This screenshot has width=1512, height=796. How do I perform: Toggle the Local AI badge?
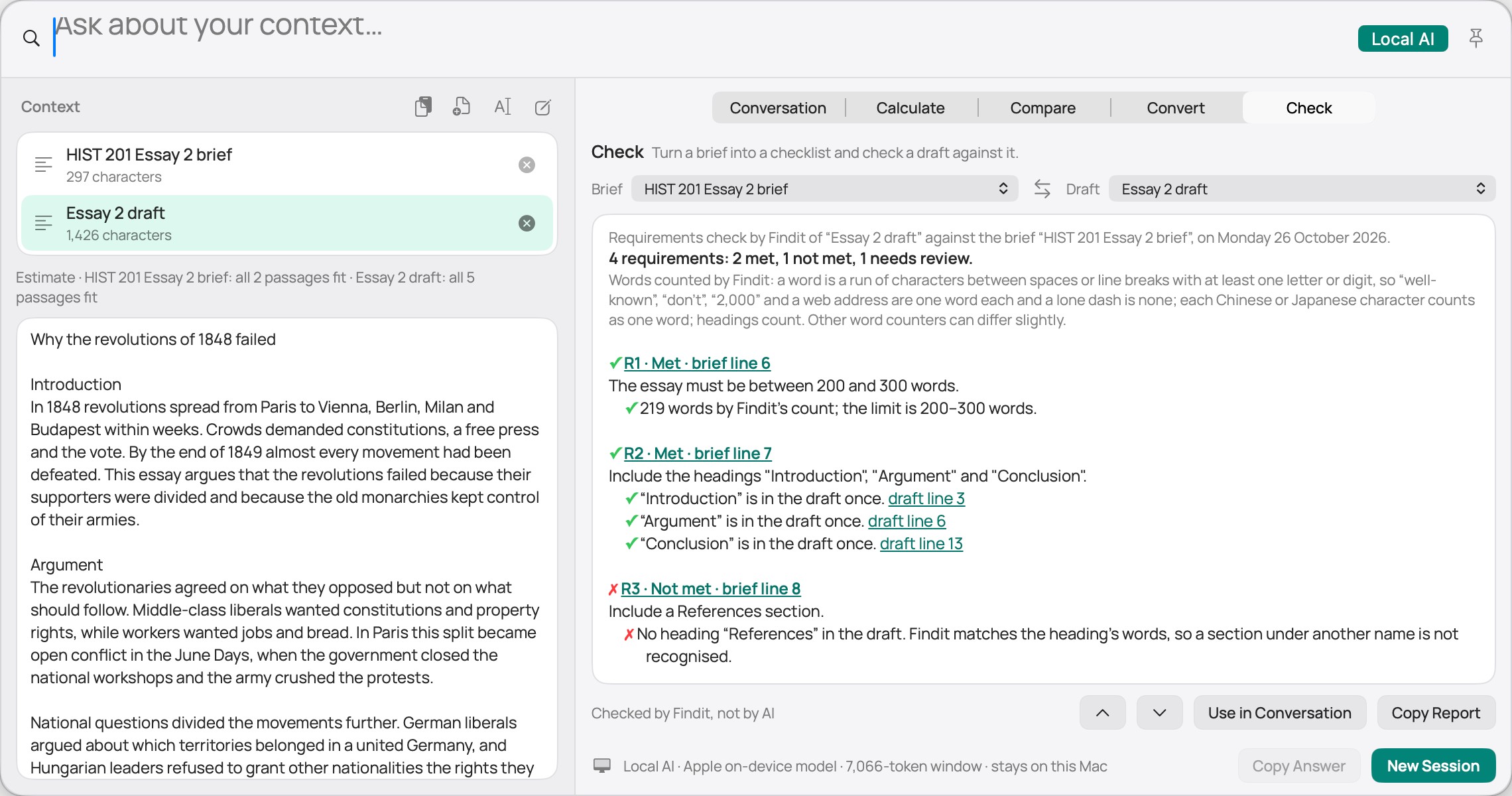(x=1403, y=38)
